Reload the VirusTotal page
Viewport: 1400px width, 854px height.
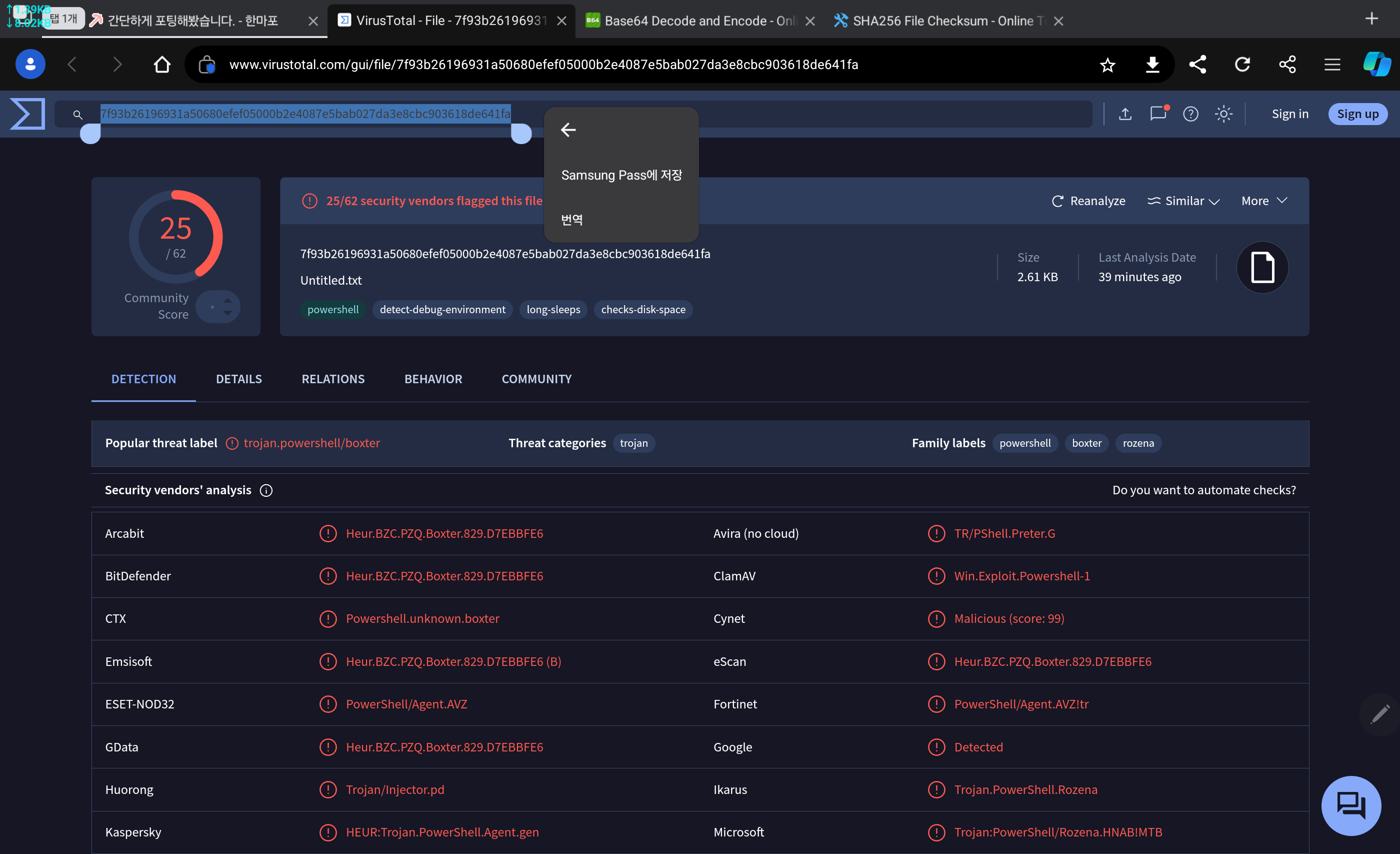pos(1242,64)
